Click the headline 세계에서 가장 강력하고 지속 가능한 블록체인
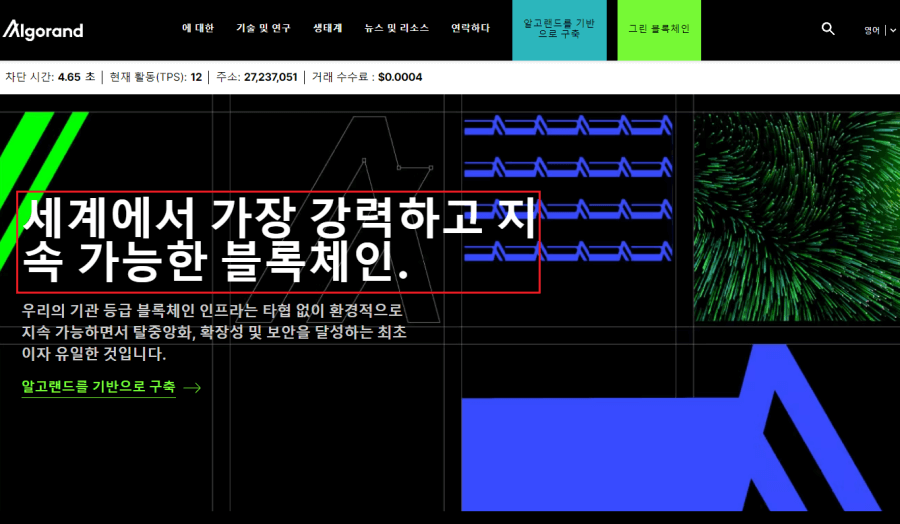 [x=278, y=242]
